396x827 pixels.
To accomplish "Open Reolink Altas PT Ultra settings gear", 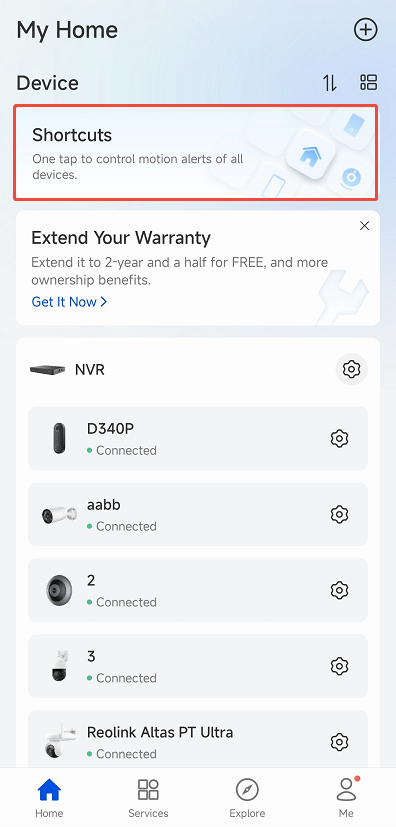I will coord(339,742).
